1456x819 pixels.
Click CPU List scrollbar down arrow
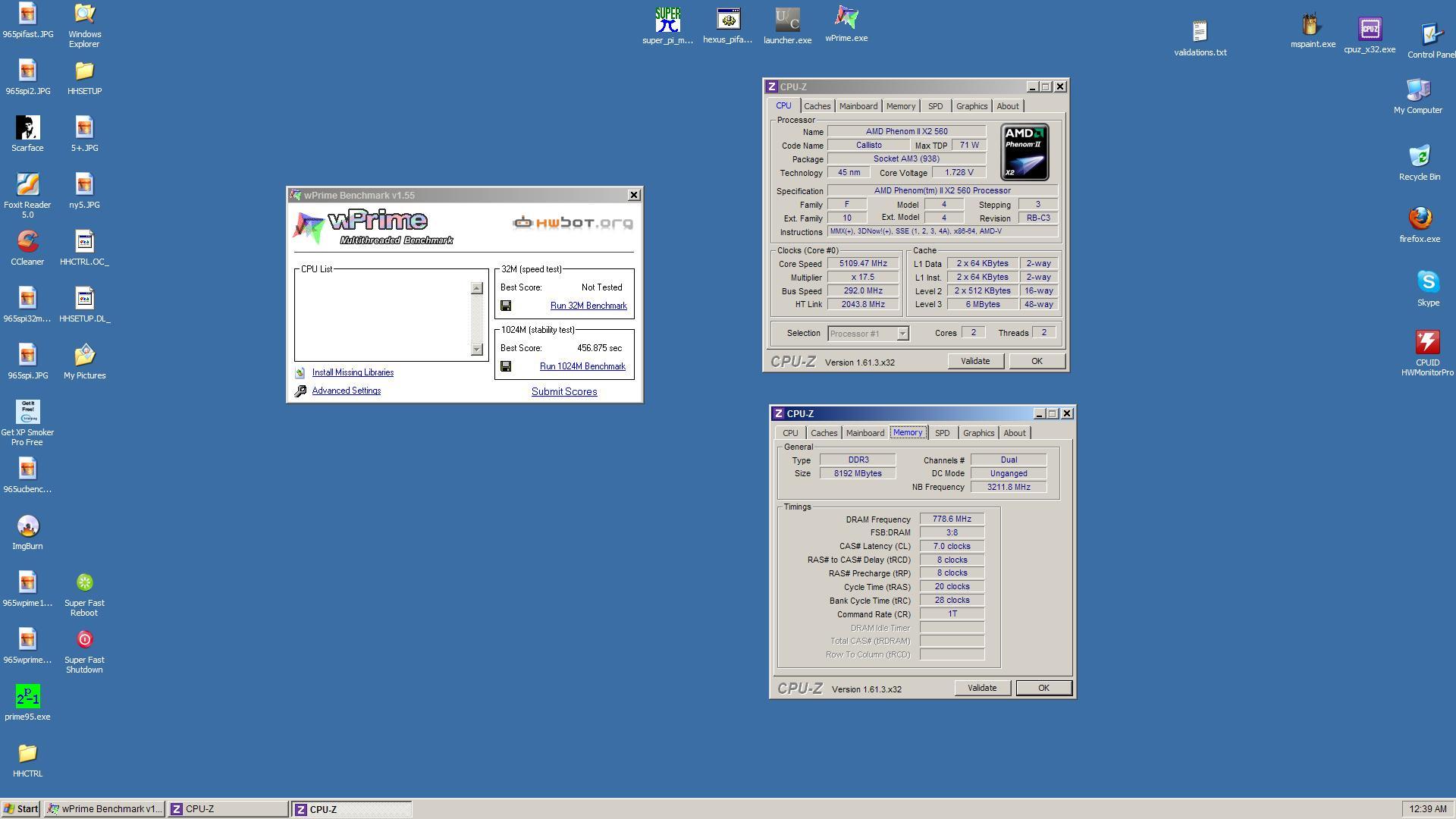tap(476, 350)
